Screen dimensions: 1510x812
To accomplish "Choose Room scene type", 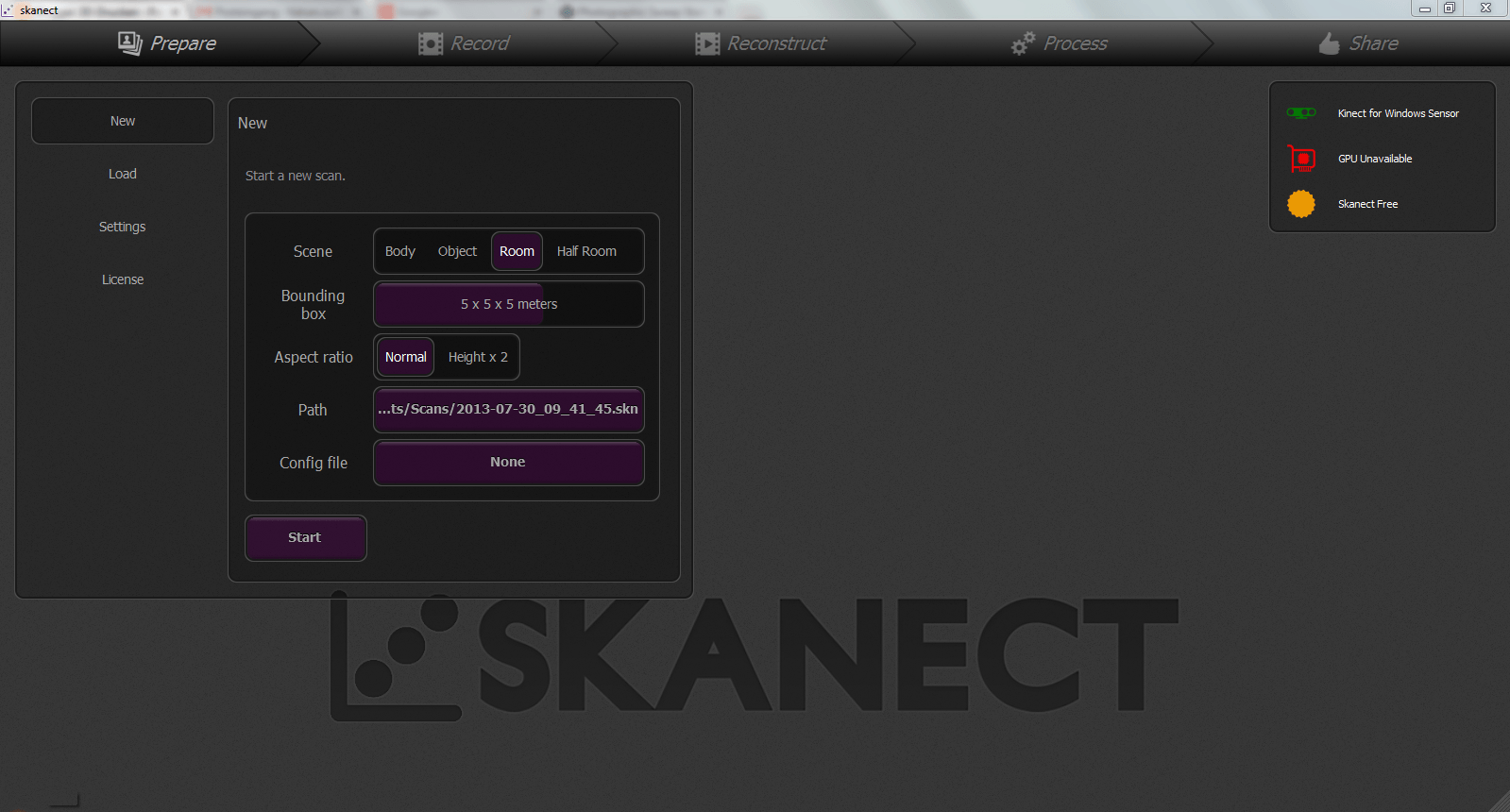I will click(517, 251).
